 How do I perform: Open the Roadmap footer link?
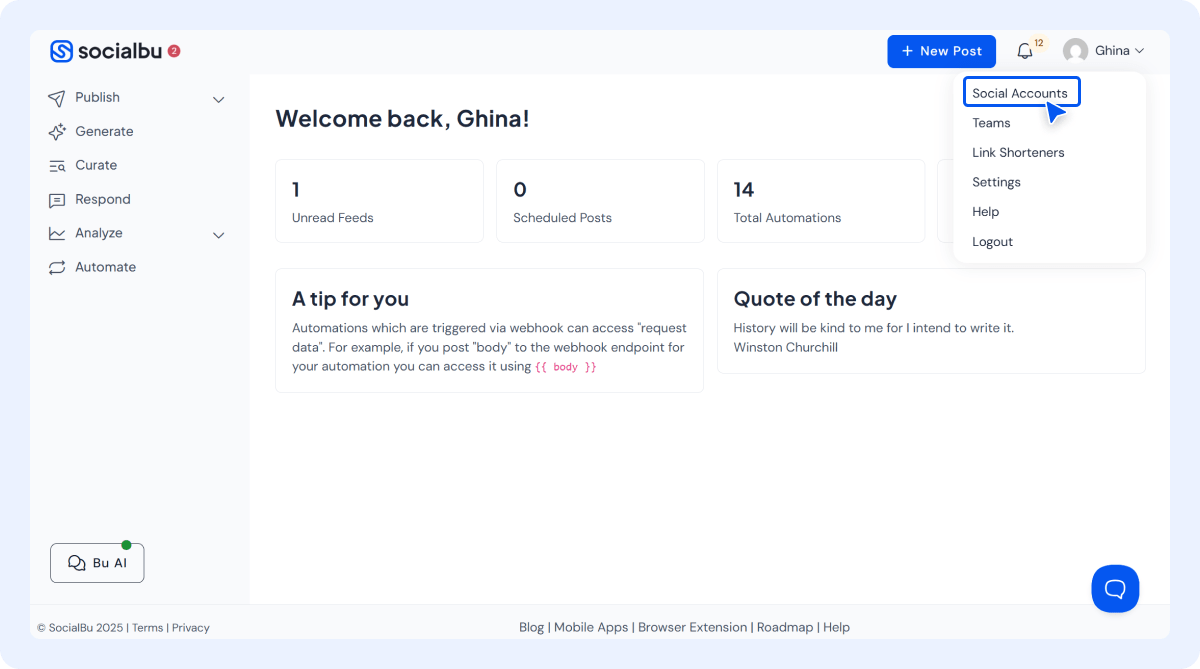pos(785,627)
